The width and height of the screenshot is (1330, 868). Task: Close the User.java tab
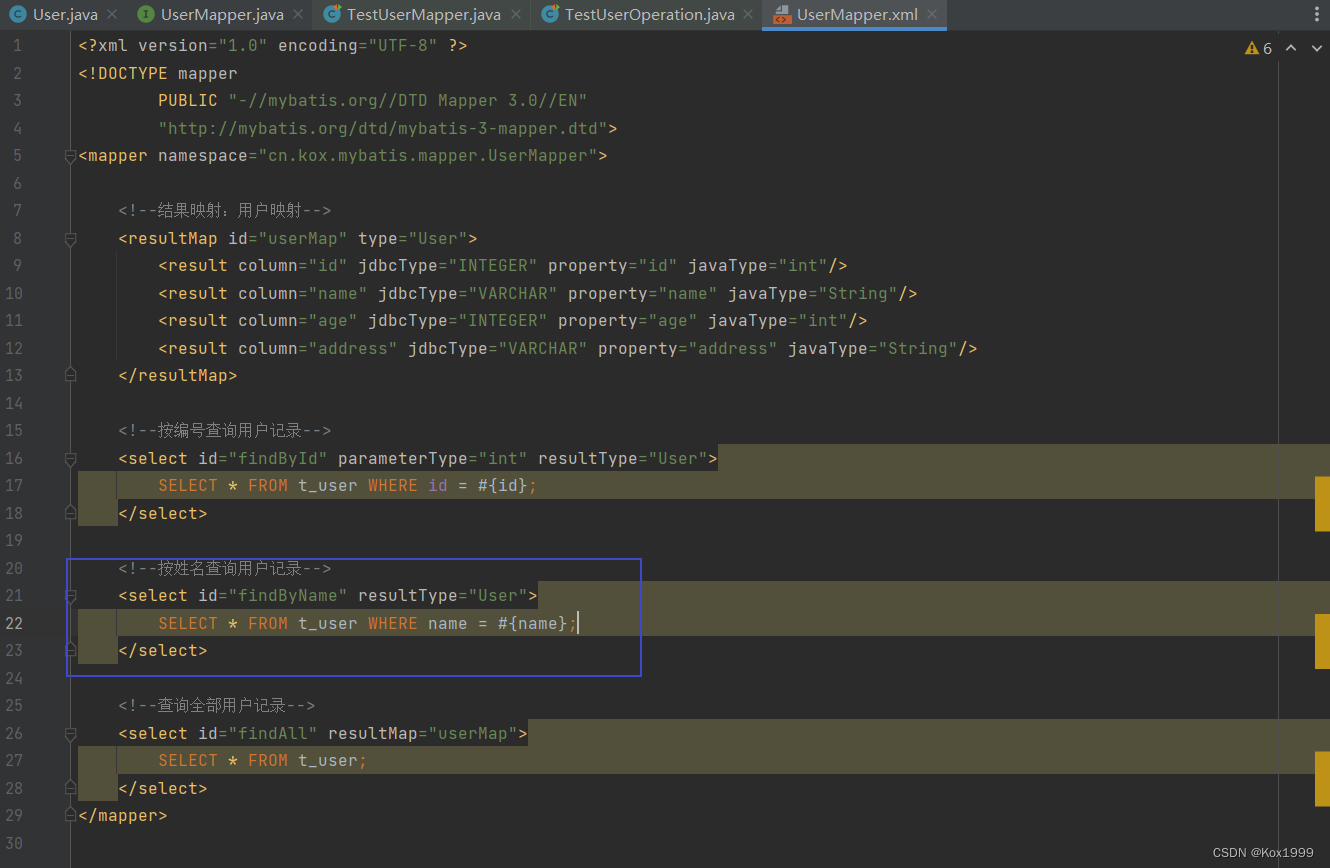(112, 15)
